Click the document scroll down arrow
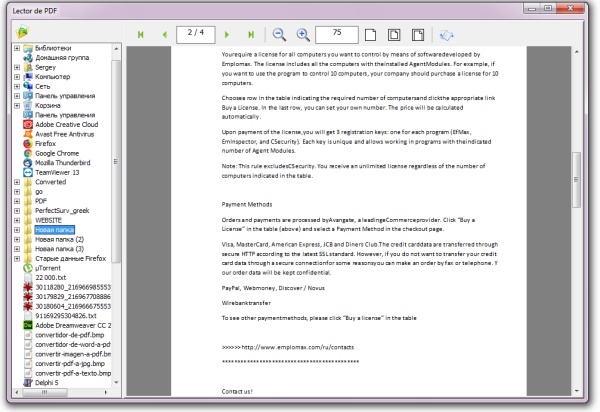600x412 pixels. click(x=576, y=391)
